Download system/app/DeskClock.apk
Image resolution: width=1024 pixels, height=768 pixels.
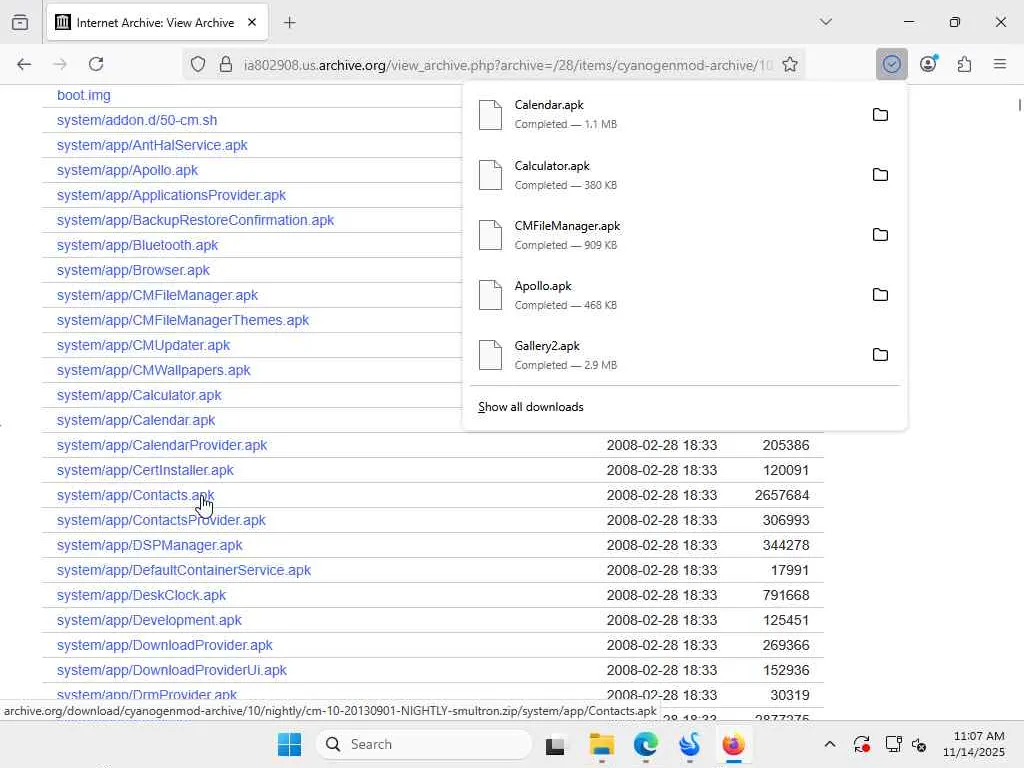(x=141, y=596)
